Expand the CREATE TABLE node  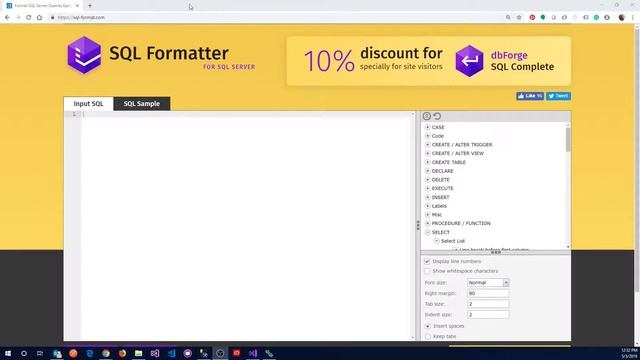pos(427,162)
